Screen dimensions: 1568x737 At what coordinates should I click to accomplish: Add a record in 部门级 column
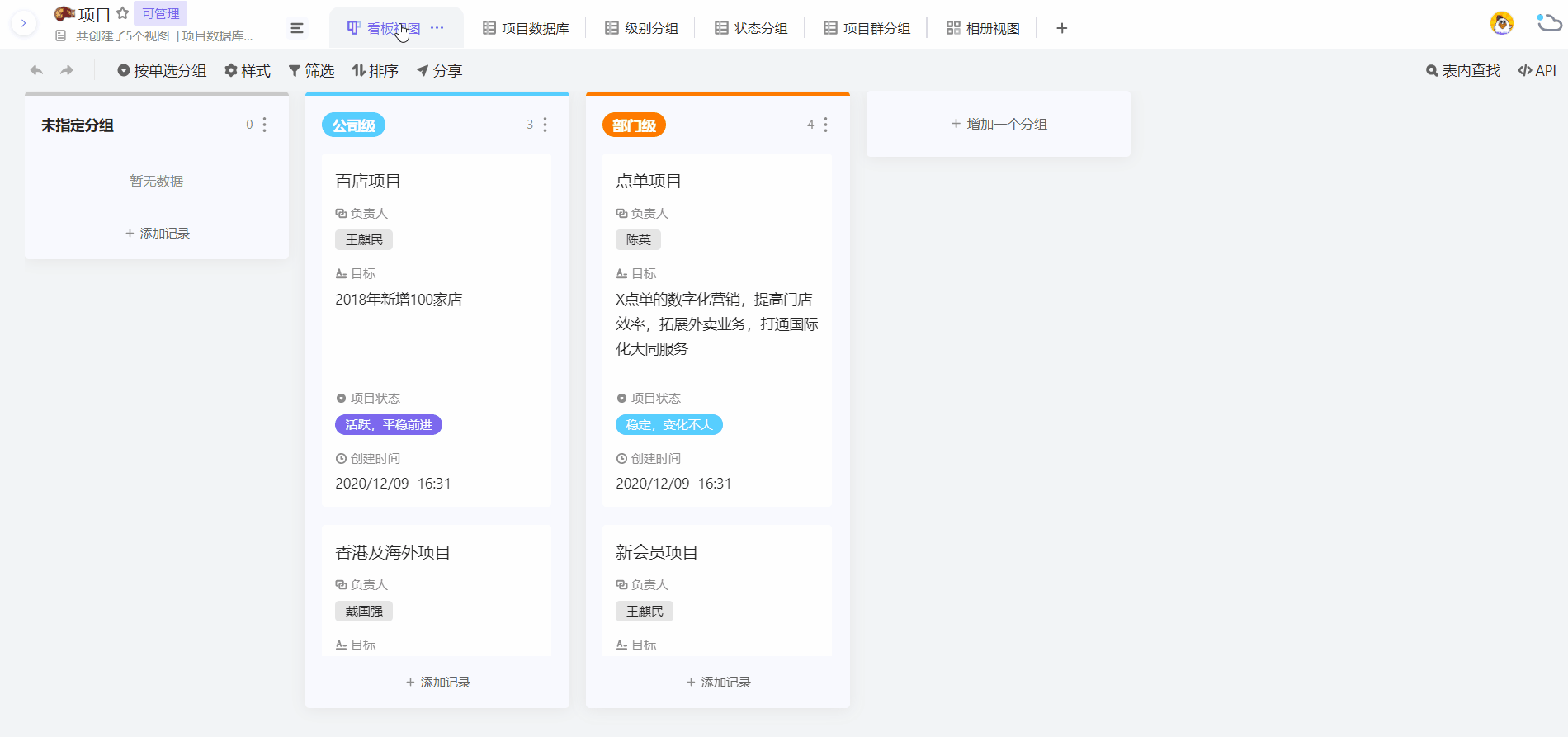pos(718,683)
